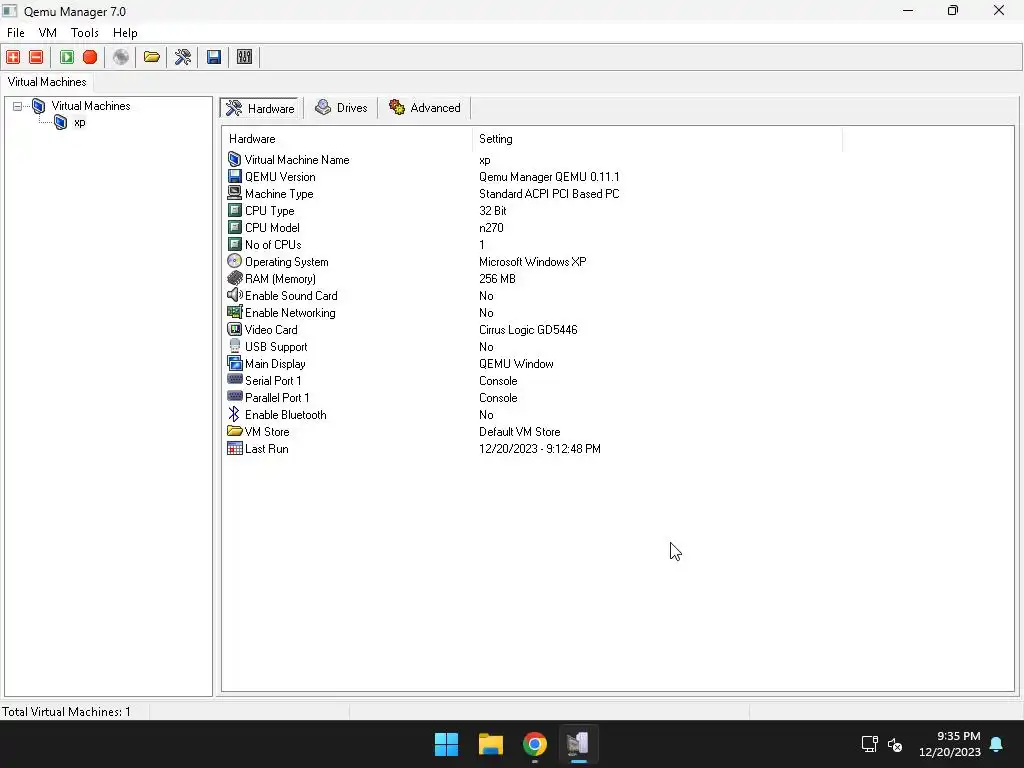Start the VM with green play icon

click(67, 57)
